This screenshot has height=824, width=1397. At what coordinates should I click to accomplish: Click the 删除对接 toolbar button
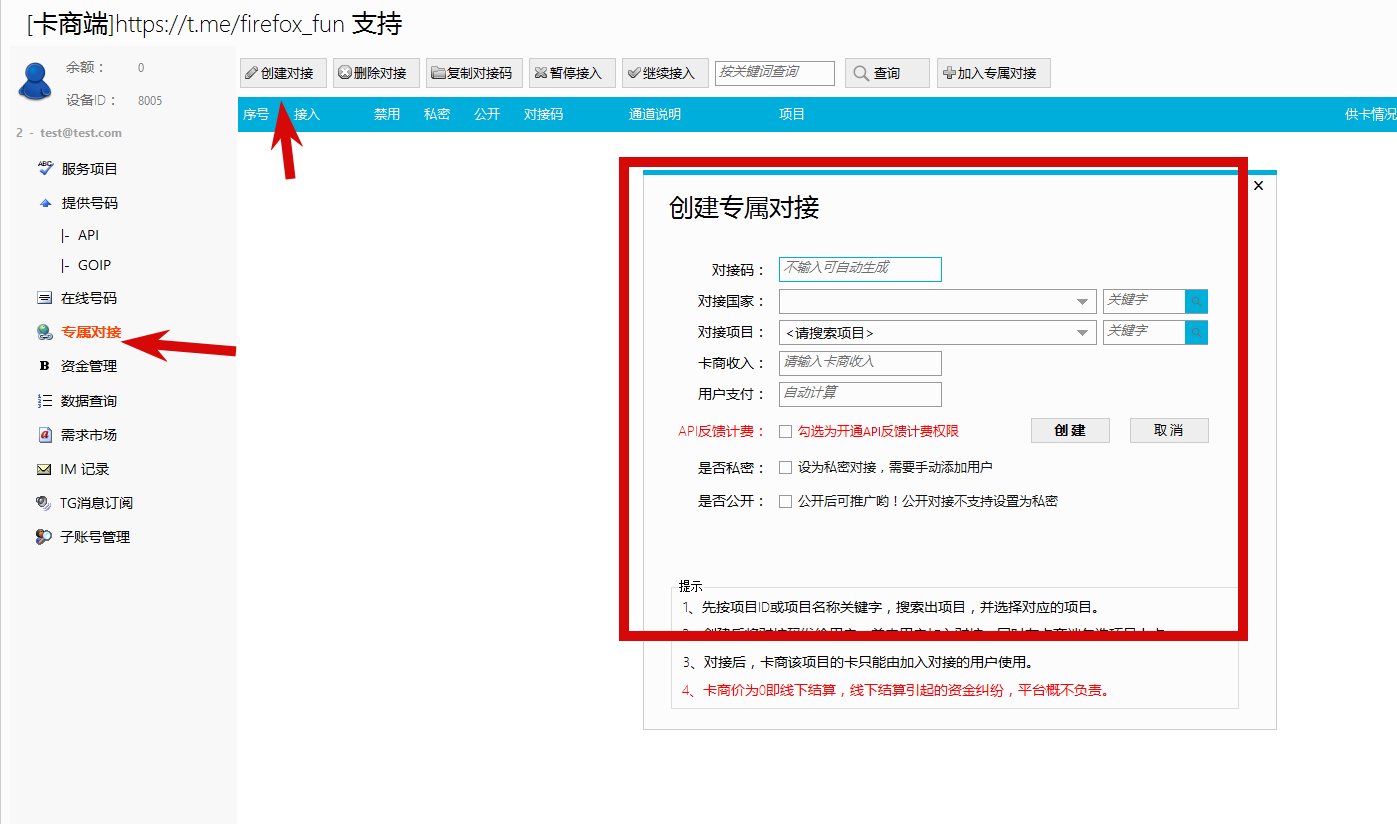(x=377, y=73)
